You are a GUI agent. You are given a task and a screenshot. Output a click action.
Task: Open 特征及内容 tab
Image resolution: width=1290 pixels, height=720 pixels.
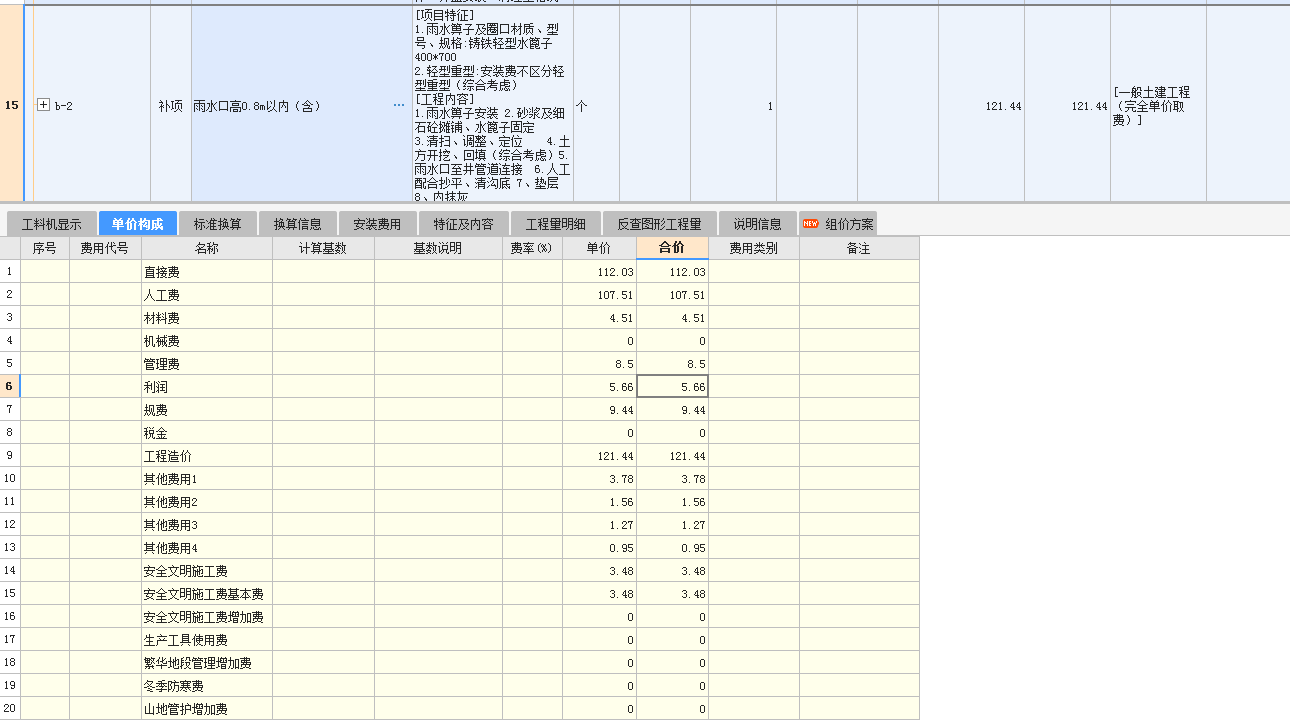(x=463, y=224)
